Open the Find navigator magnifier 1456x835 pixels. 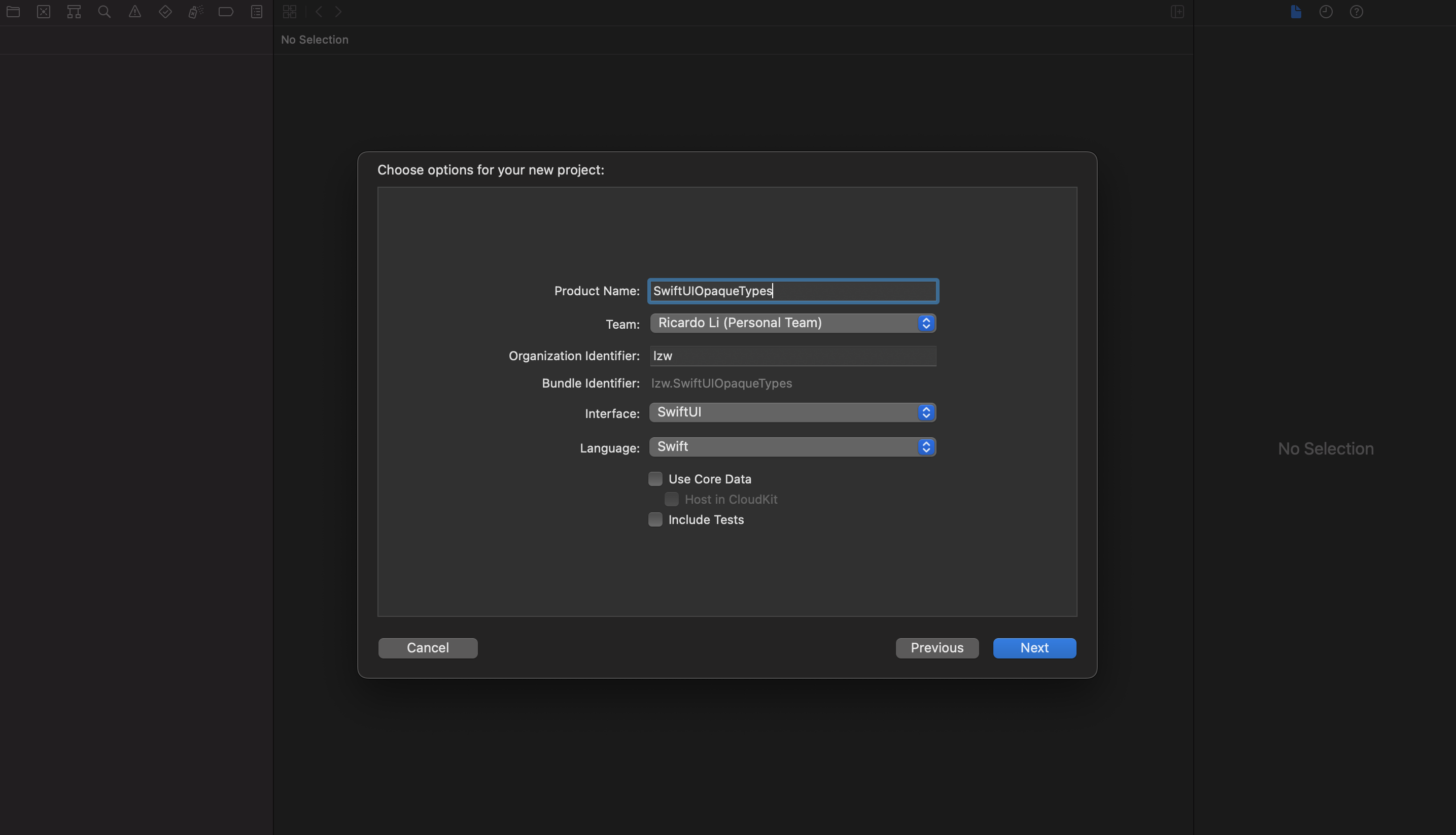(x=105, y=12)
